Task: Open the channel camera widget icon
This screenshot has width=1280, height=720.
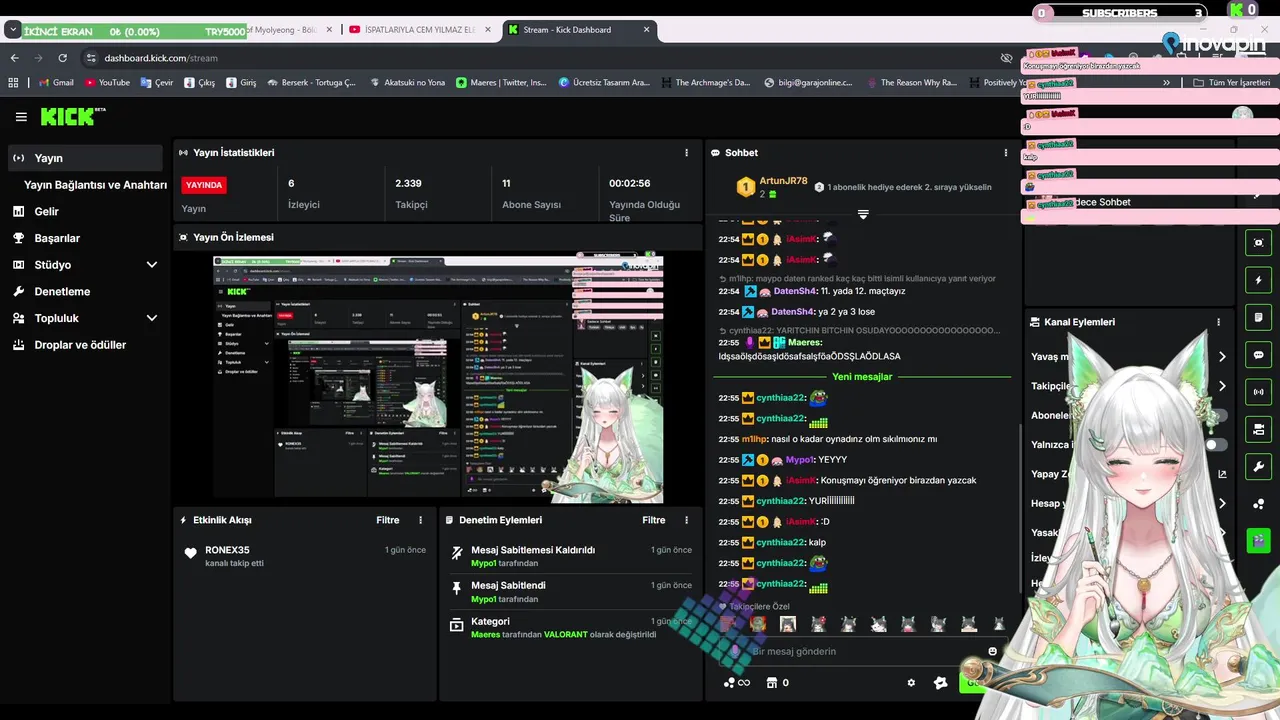Action: pos(1258,429)
